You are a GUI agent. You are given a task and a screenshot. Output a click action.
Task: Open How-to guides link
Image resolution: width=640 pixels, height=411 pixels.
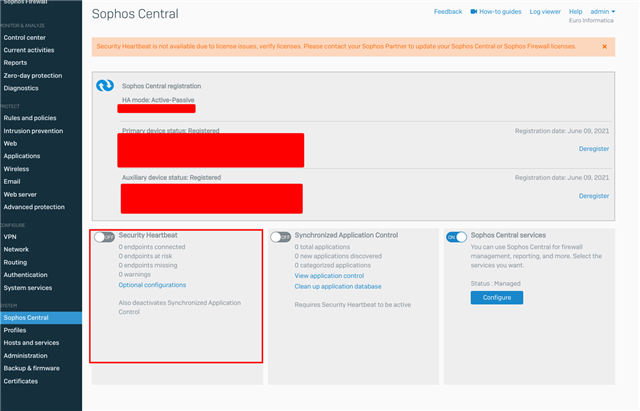point(500,11)
